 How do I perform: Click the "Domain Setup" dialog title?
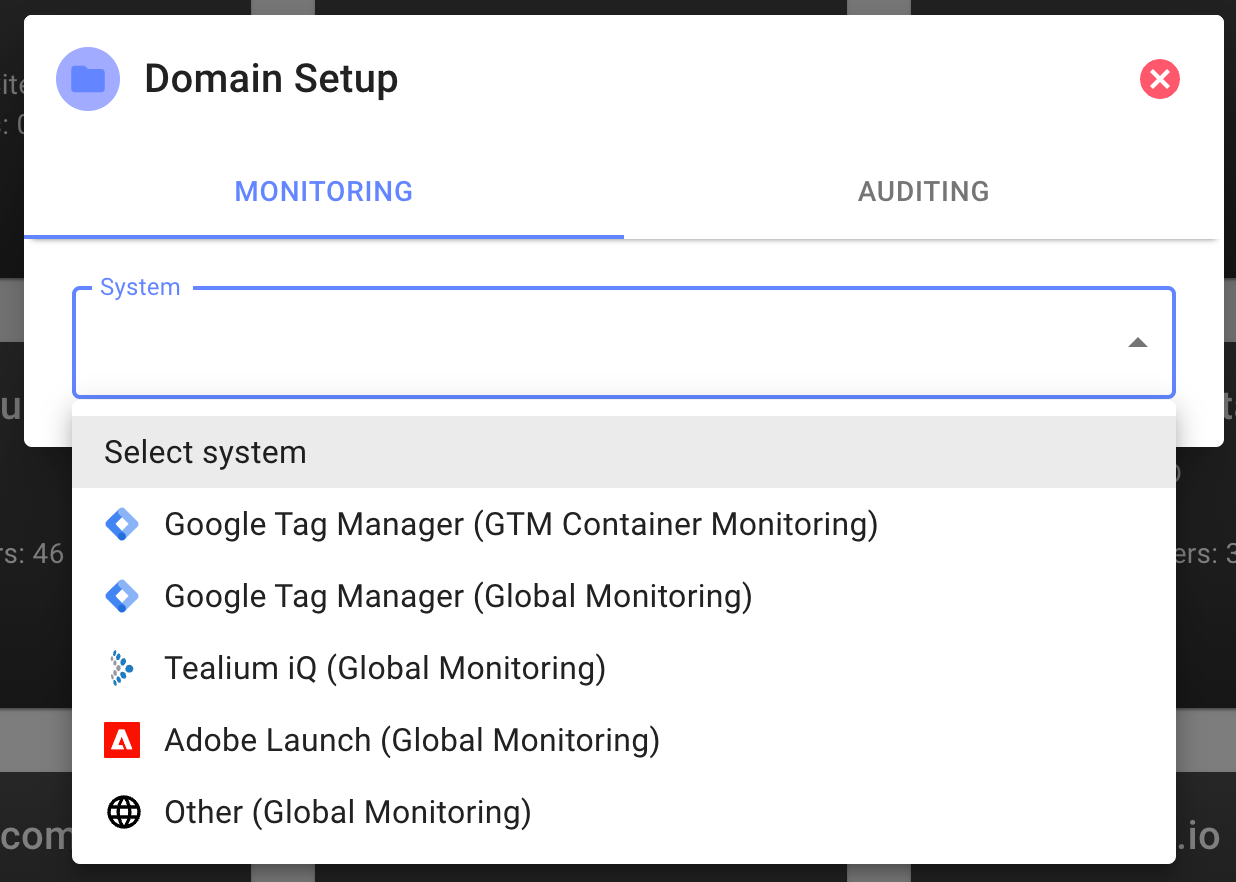[271, 79]
